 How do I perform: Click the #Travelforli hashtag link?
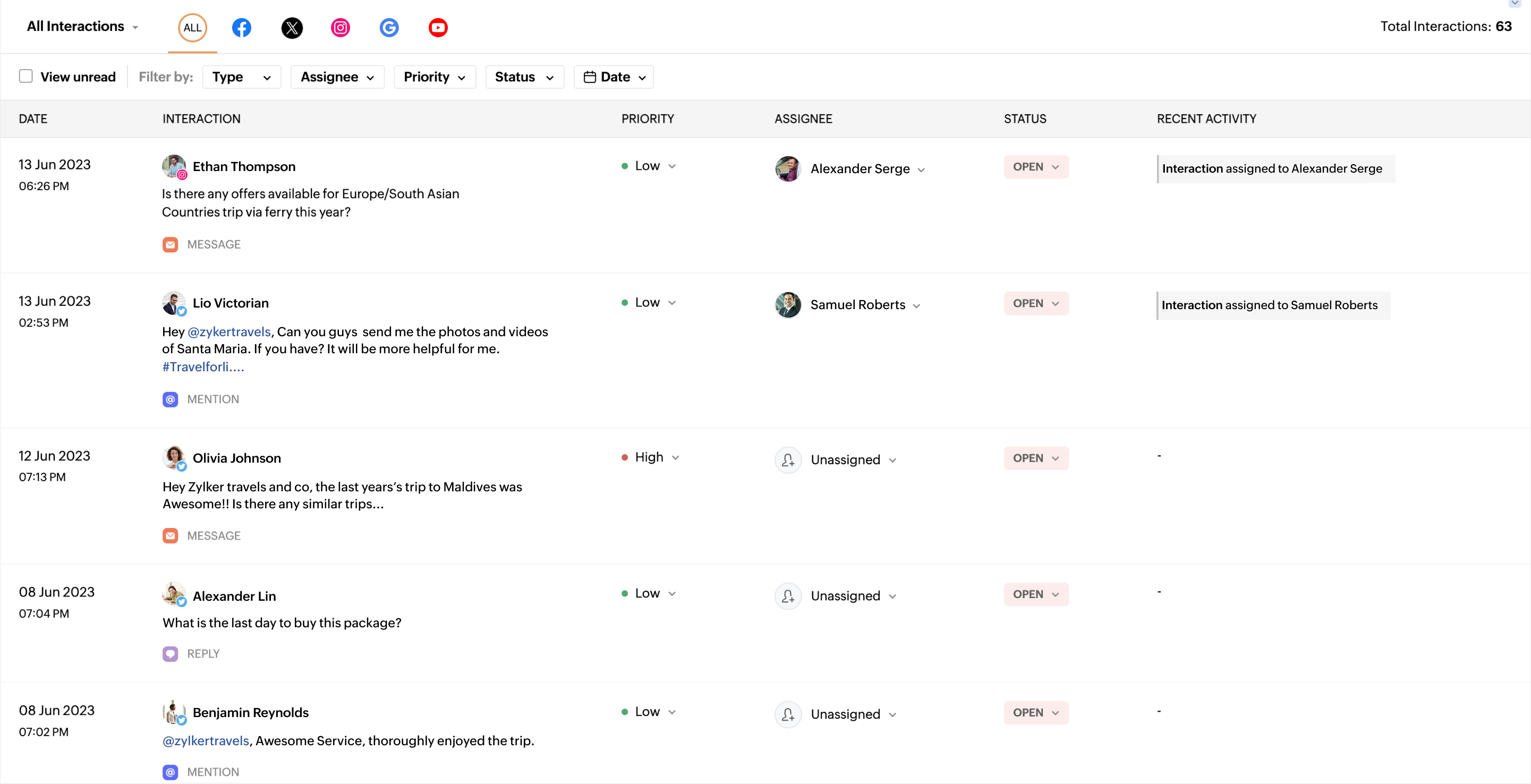(203, 367)
